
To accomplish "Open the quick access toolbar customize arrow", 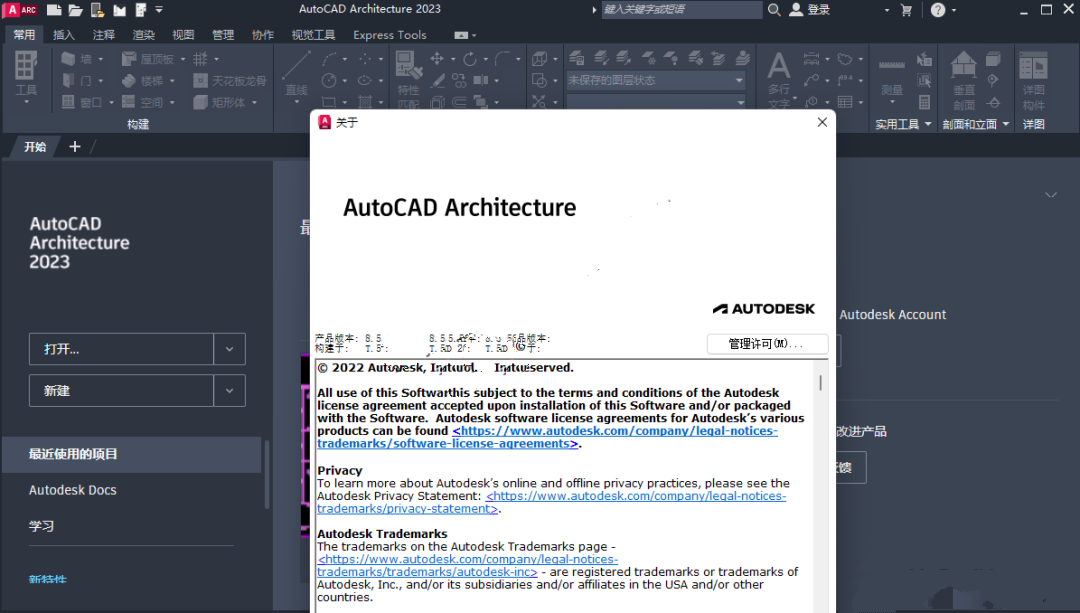I will coord(159,10).
